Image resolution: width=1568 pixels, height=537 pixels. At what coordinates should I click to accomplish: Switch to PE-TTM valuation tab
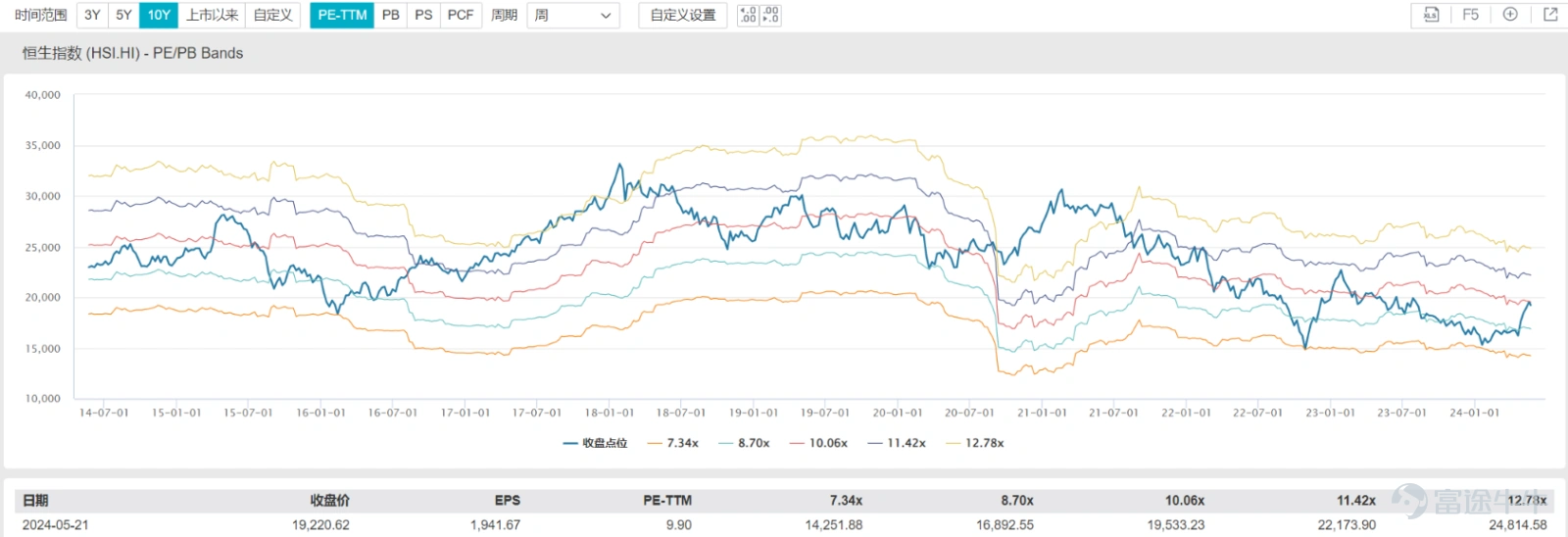coord(342,15)
